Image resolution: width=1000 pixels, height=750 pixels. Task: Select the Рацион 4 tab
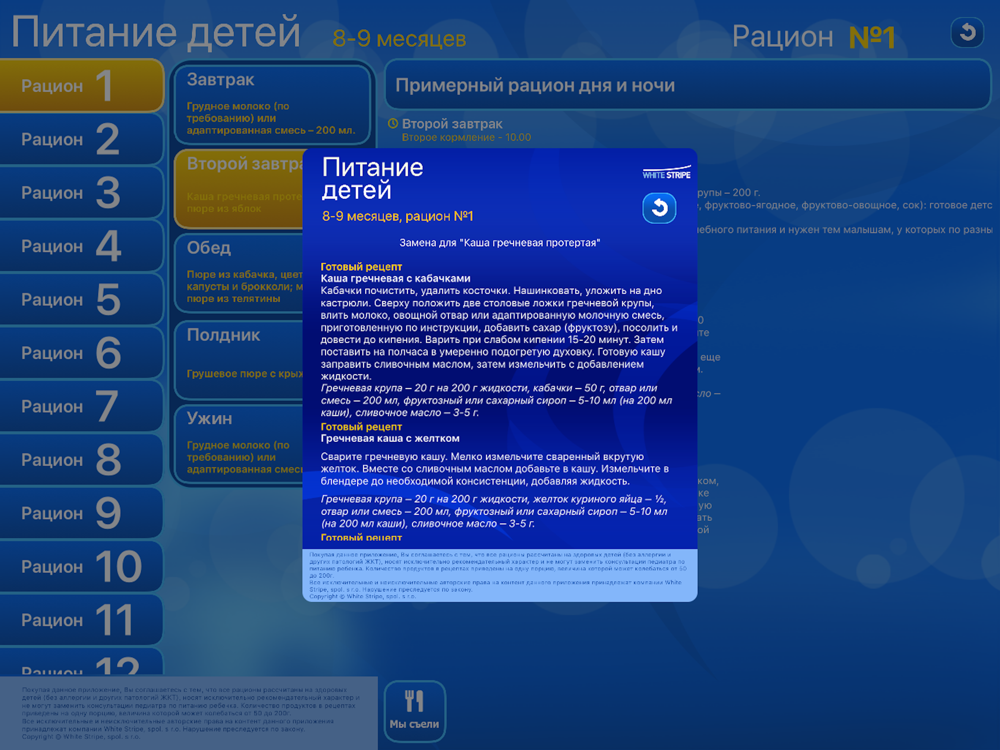tap(81, 246)
